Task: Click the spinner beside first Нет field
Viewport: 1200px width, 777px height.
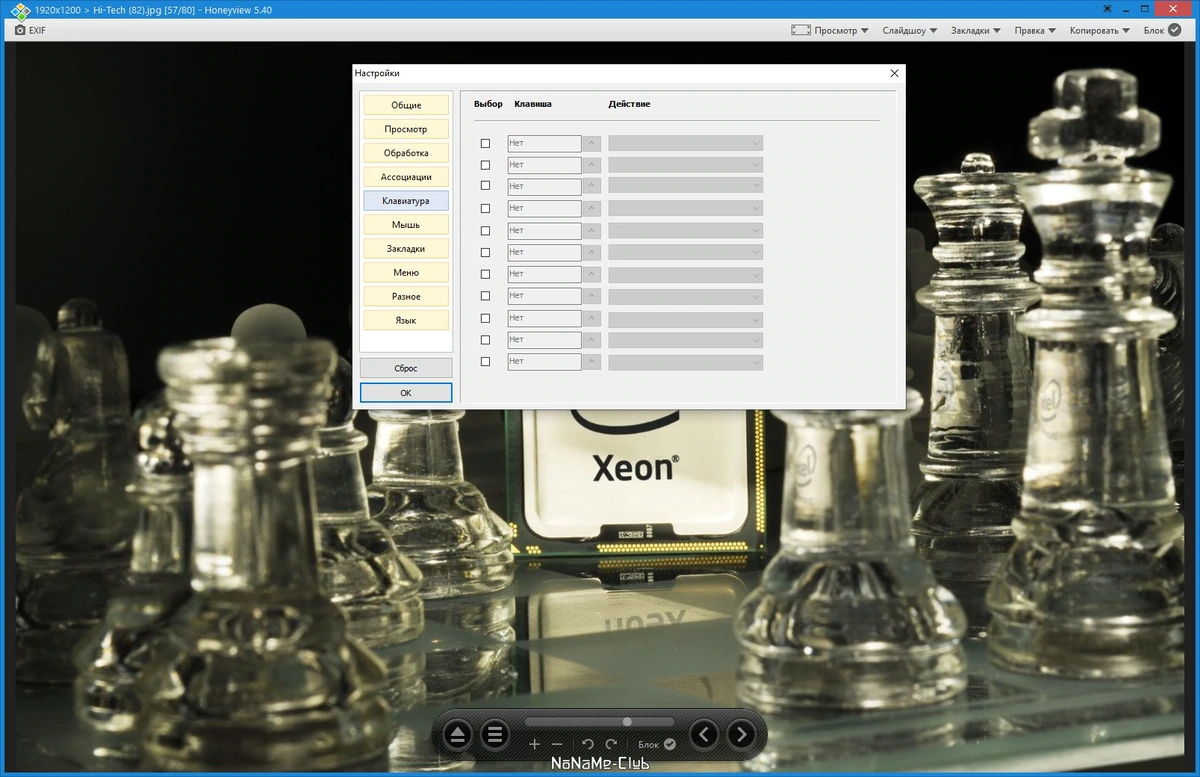Action: click(591, 143)
